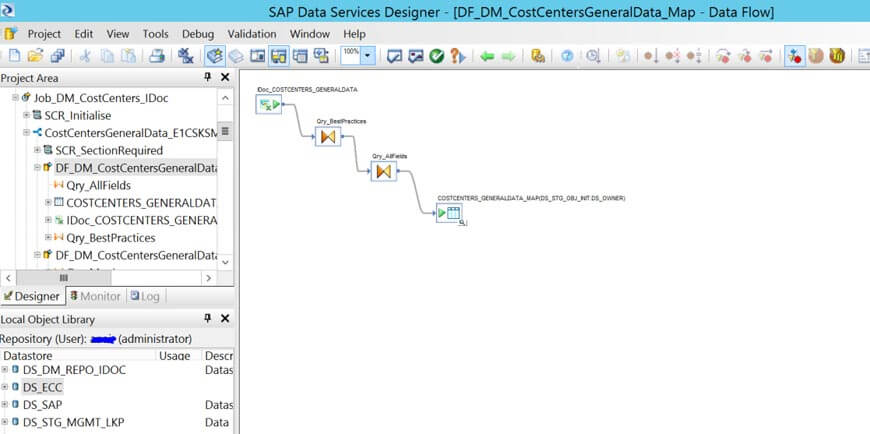This screenshot has width=870, height=434.
Task: Click the IDoc_COSTCENTERS_GENERALDATA source node on canvas
Action: tap(269, 104)
